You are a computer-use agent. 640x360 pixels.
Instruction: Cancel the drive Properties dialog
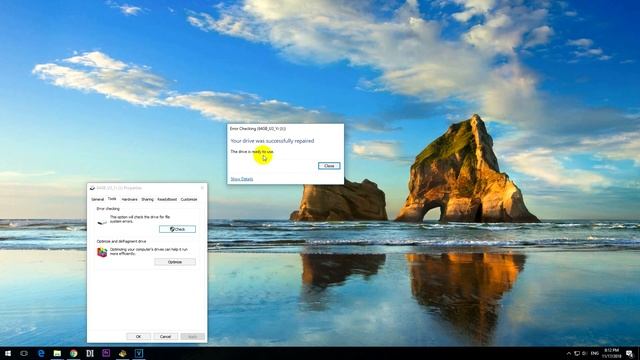pyautogui.click(x=165, y=337)
